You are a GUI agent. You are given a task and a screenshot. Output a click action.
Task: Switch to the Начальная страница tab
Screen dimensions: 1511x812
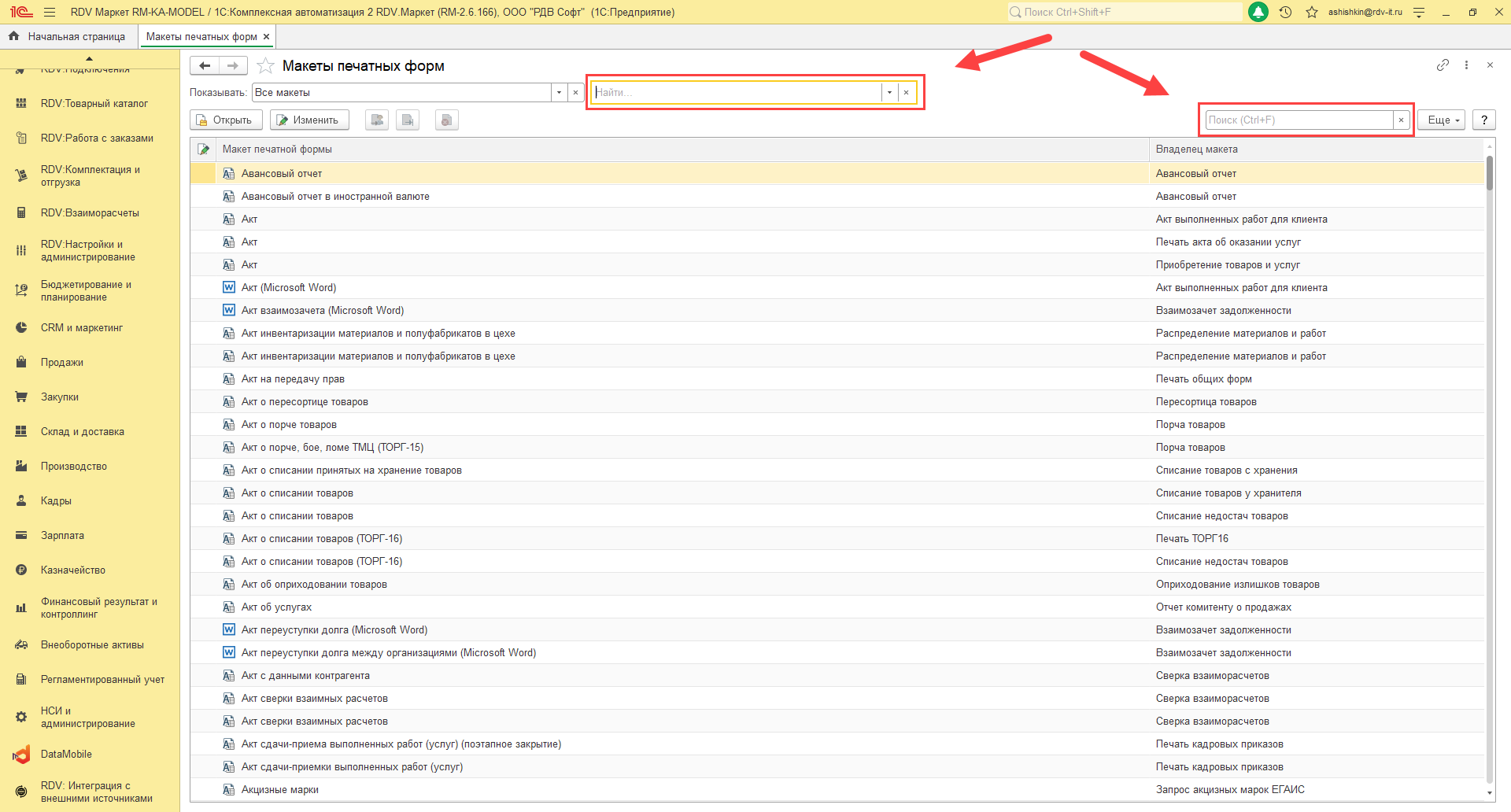pos(68,37)
